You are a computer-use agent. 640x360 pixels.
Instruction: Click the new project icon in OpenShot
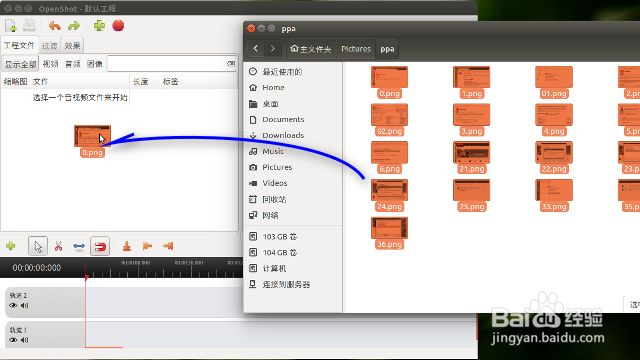11,26
